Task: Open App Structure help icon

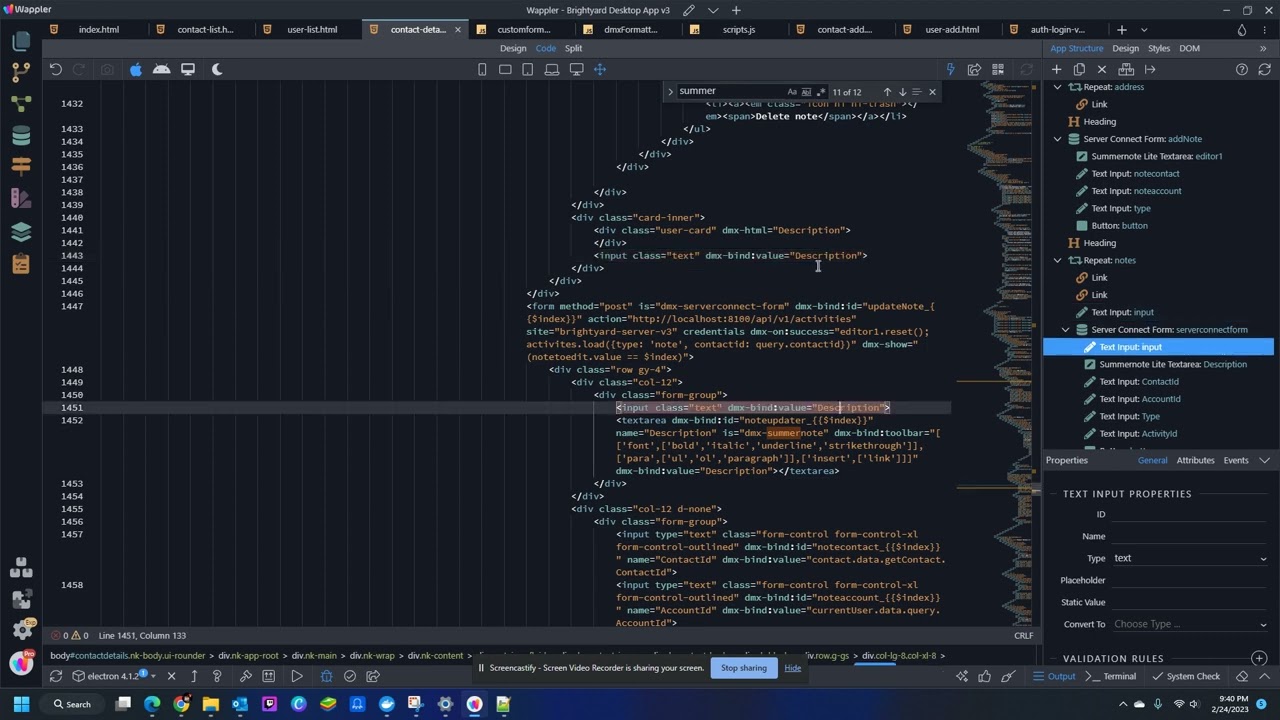Action: (1242, 69)
